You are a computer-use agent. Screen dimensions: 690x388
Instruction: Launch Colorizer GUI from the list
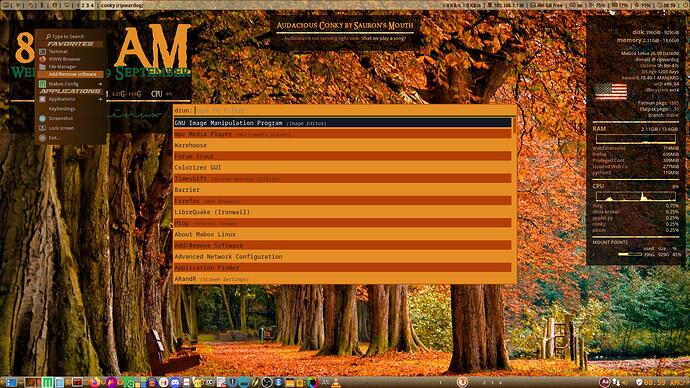pyautogui.click(x=343, y=168)
